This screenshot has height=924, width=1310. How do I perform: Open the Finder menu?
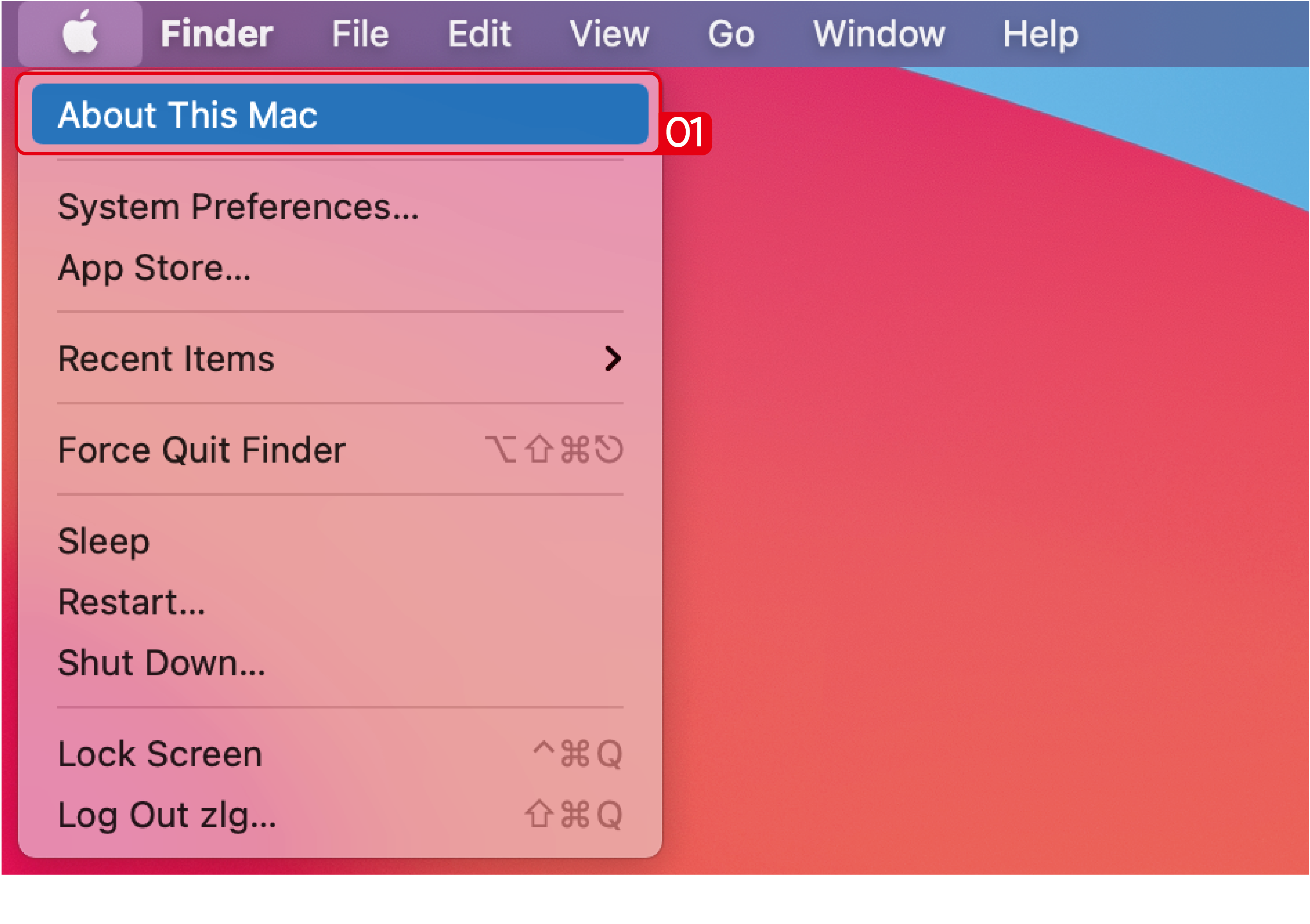coord(217,33)
